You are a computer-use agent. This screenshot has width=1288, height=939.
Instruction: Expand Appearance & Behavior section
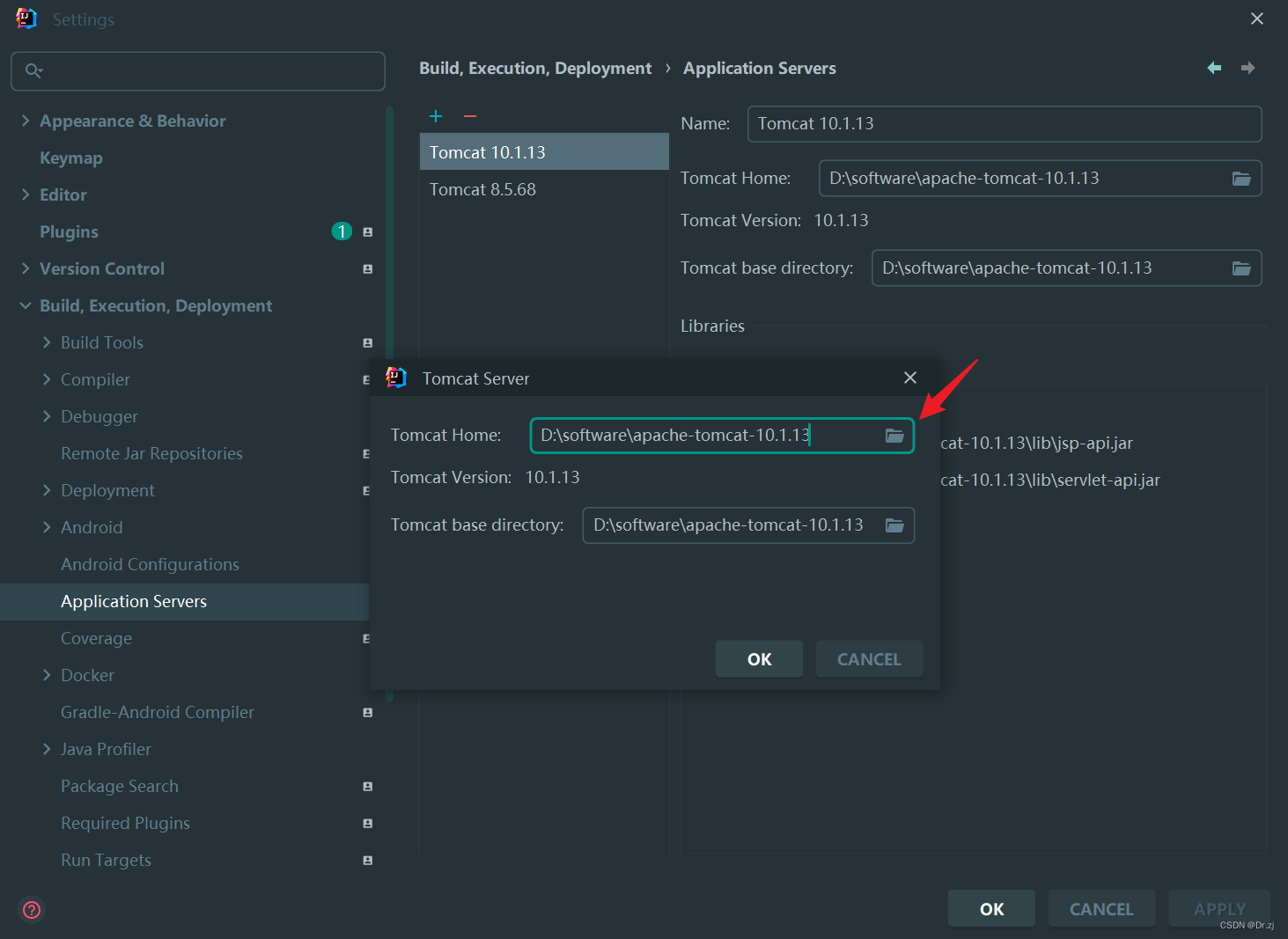pos(26,121)
